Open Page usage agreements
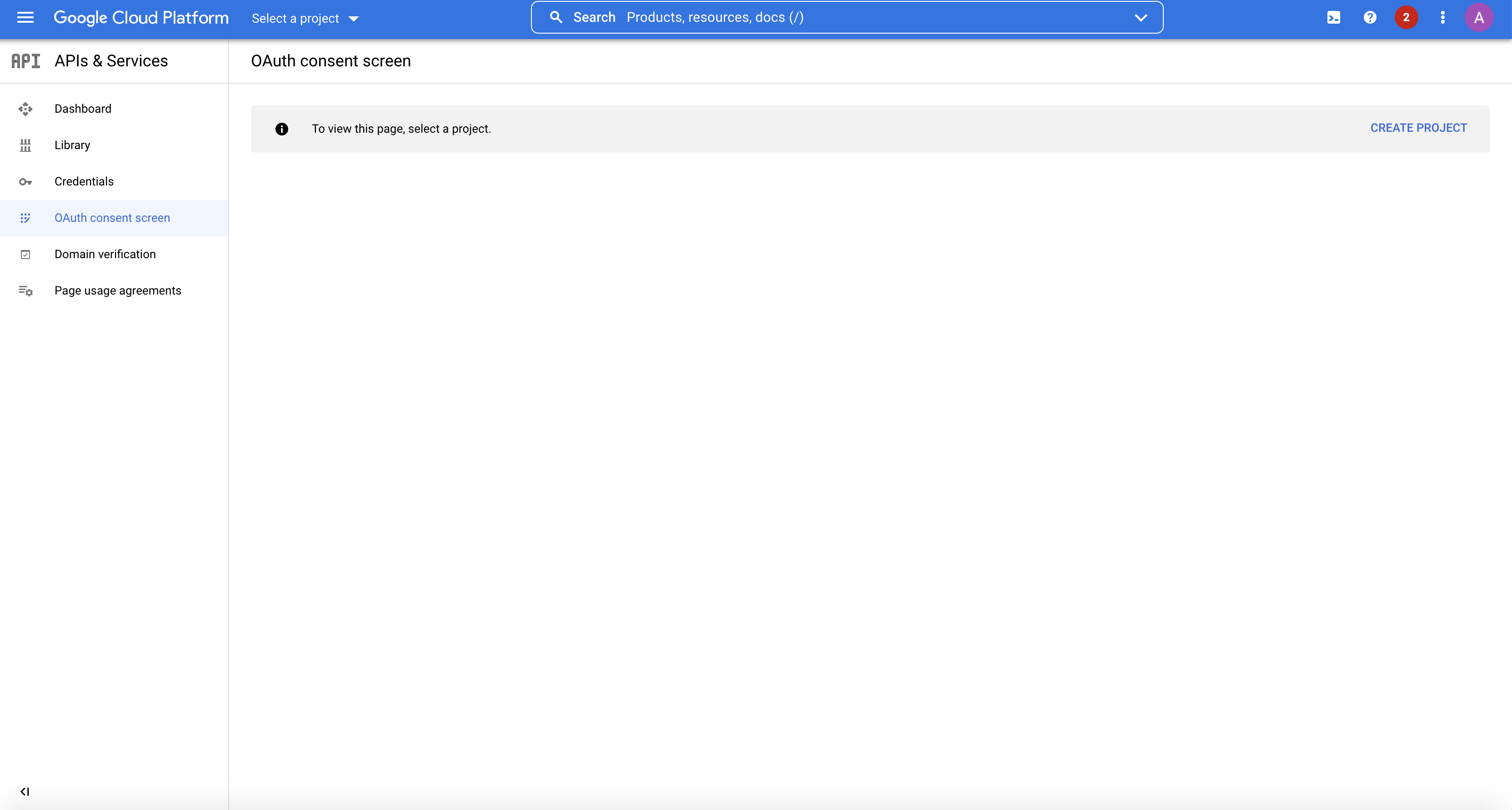 point(118,290)
